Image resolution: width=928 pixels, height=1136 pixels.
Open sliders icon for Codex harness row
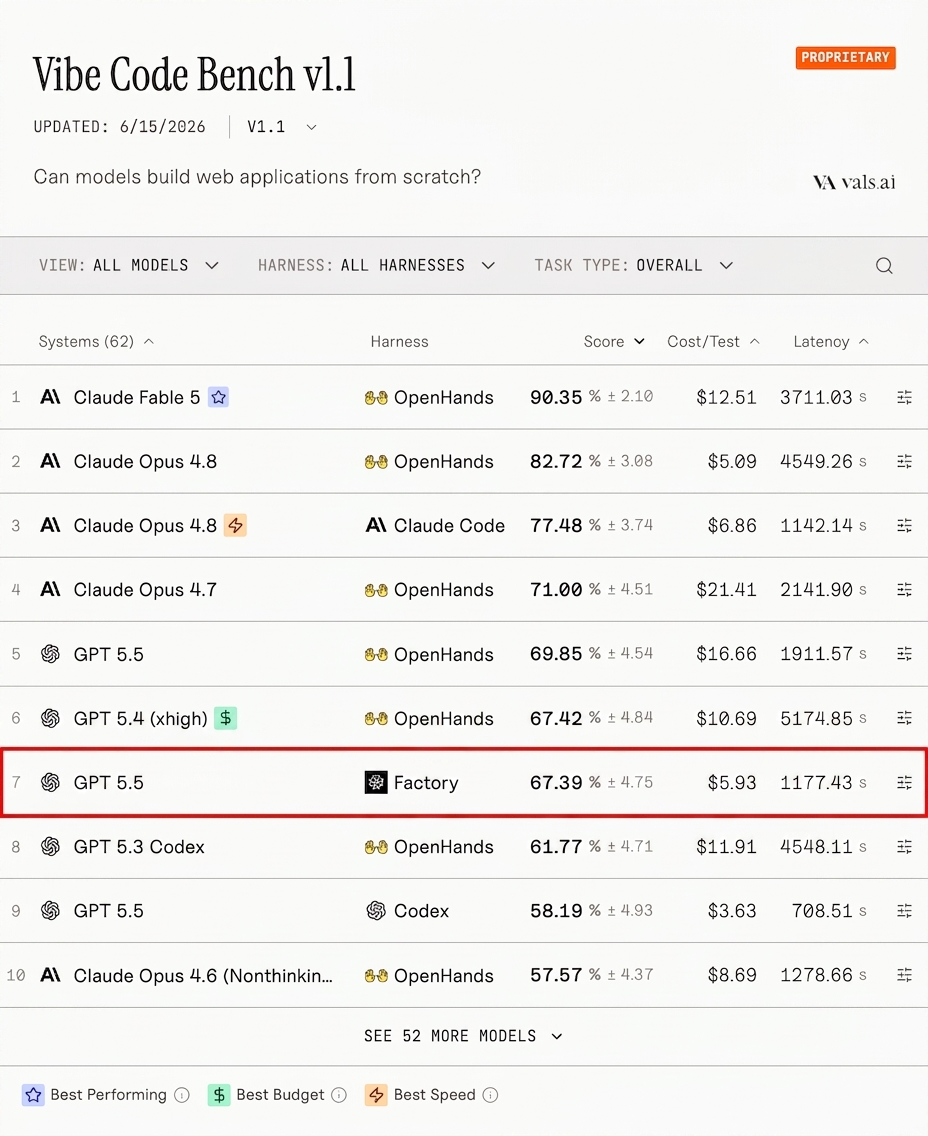coord(904,911)
